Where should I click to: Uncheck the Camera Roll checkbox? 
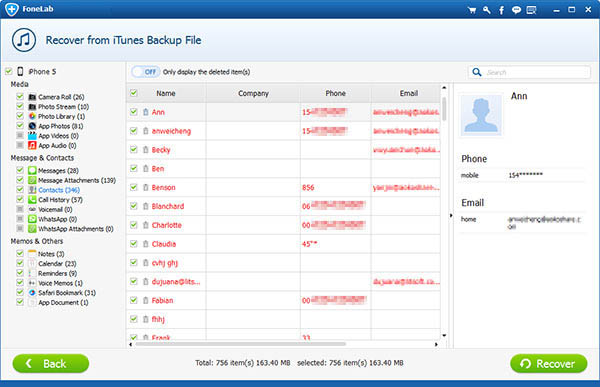pos(20,96)
